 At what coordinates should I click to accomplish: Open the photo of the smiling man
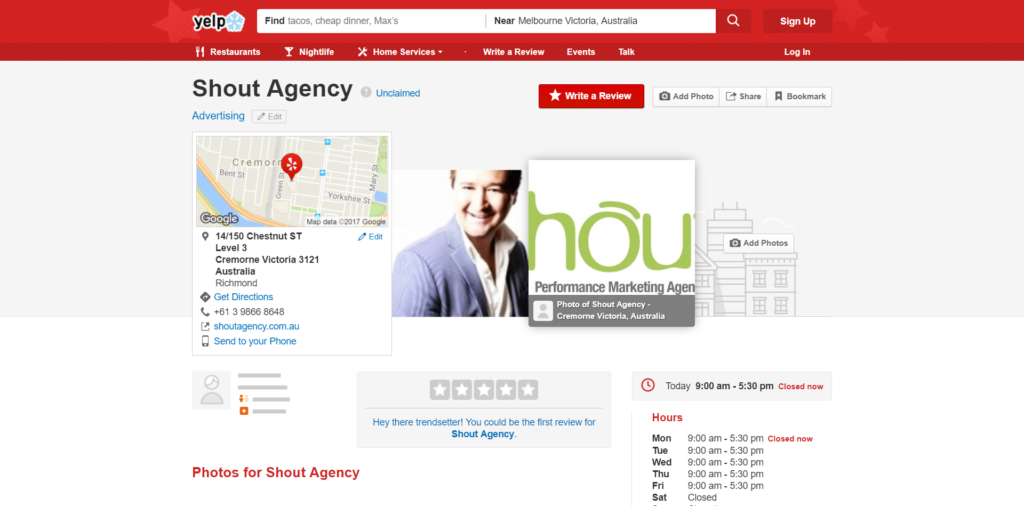[460, 244]
